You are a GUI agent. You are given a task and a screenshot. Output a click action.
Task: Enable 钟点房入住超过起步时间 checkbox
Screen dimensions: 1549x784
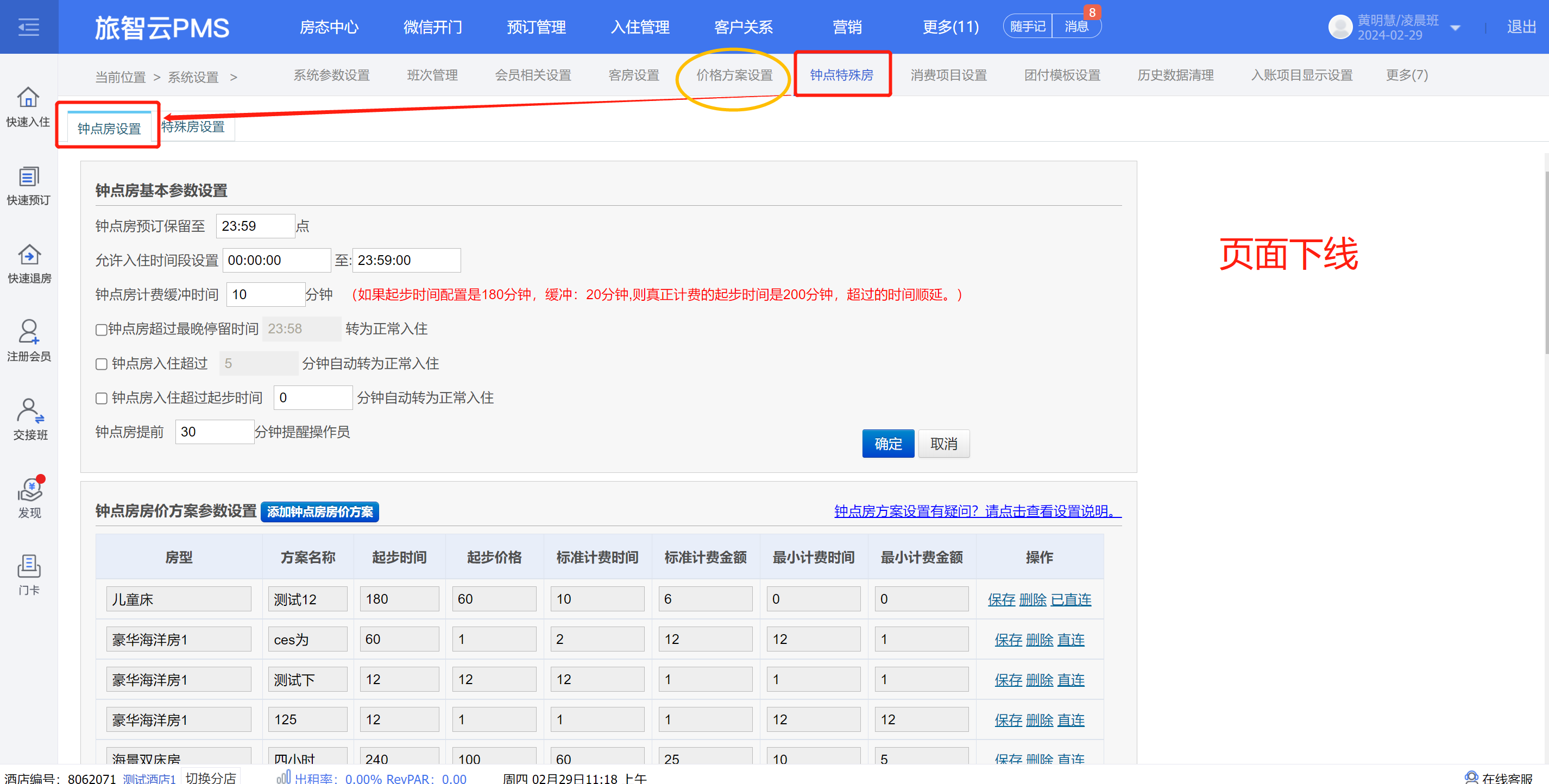click(x=101, y=399)
